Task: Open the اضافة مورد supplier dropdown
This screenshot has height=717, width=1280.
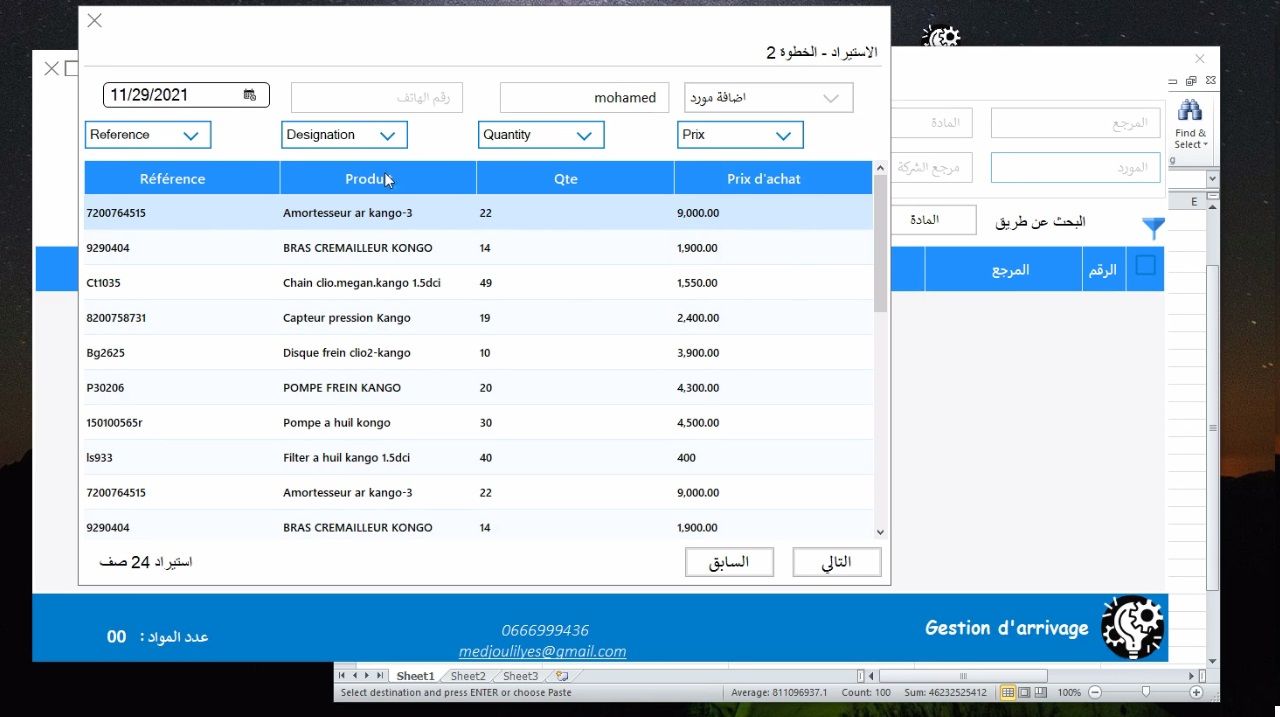Action: tap(830, 97)
